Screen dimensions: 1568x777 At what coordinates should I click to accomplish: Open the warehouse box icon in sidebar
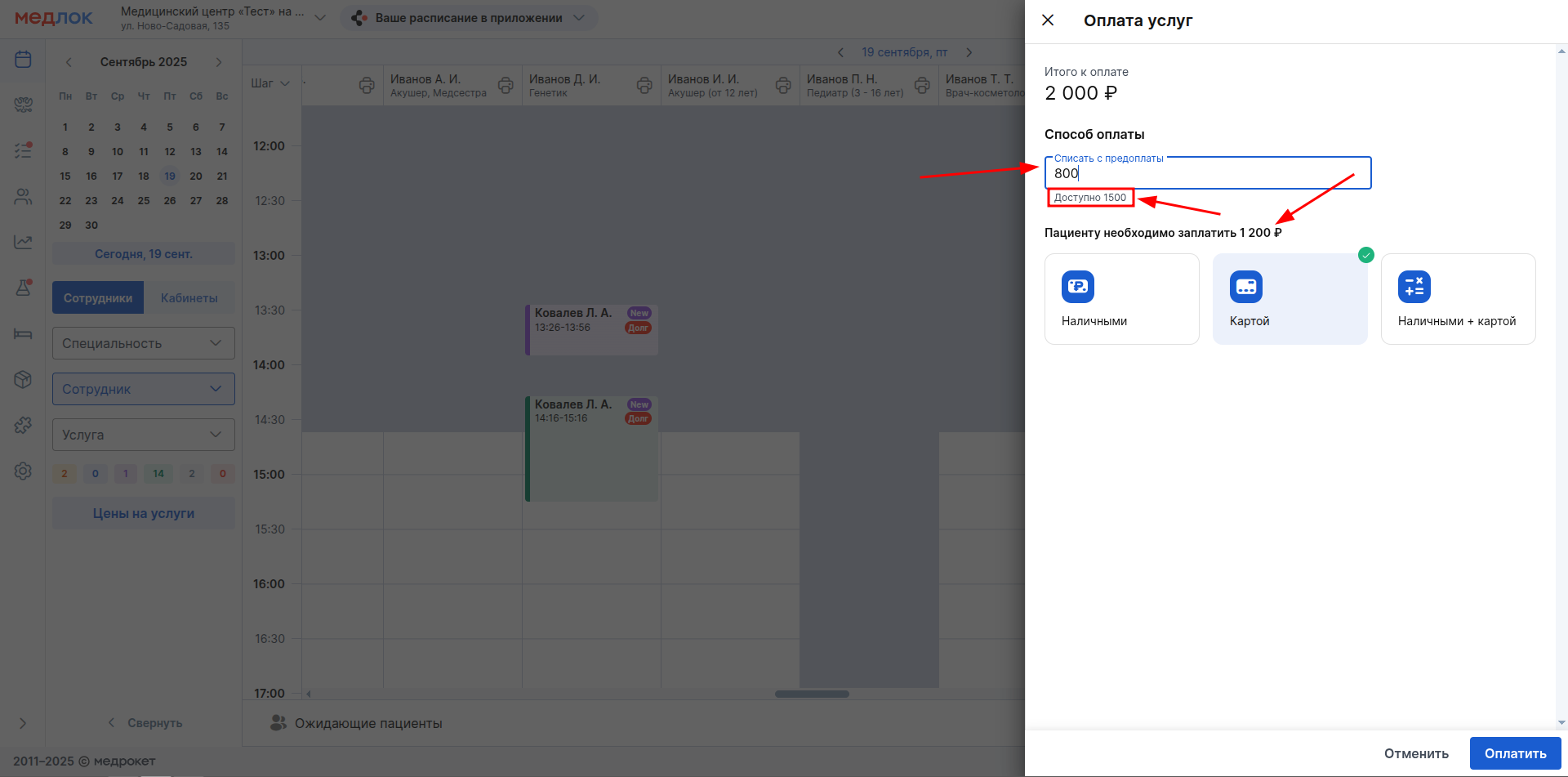(x=23, y=379)
